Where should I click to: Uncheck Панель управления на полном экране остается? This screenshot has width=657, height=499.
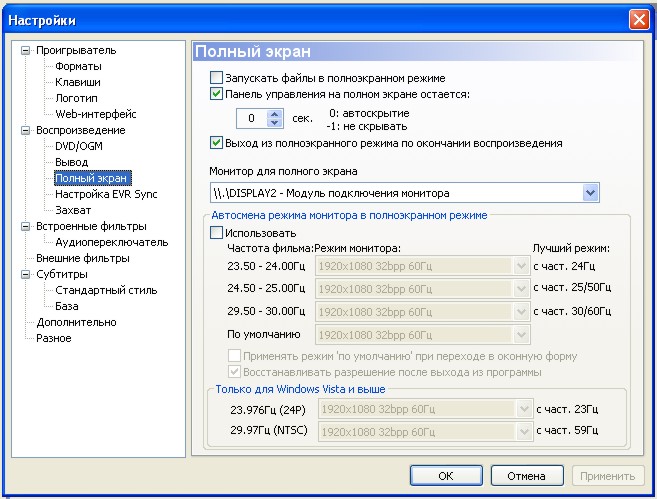217,94
